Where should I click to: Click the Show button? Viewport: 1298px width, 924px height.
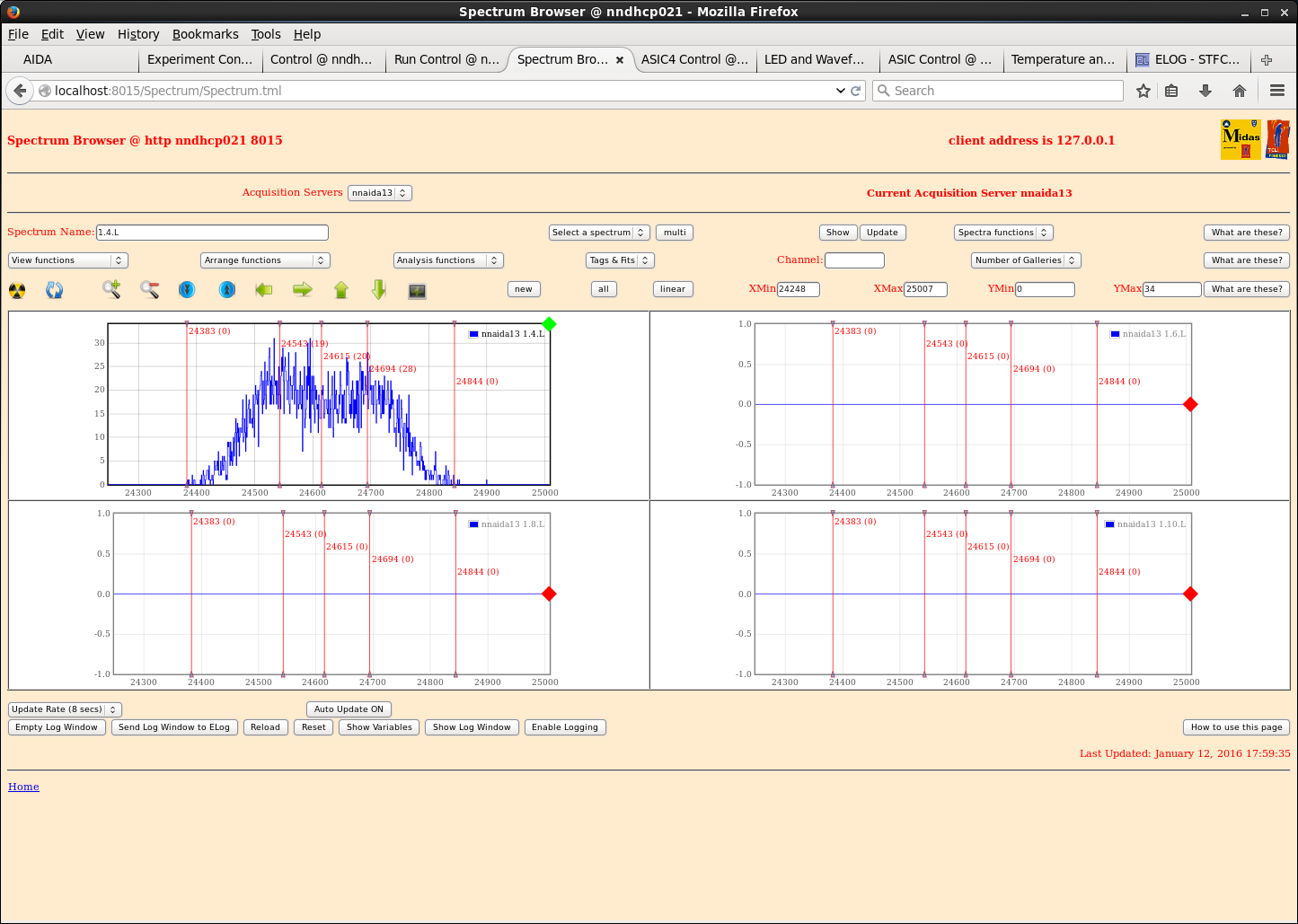[x=838, y=233]
